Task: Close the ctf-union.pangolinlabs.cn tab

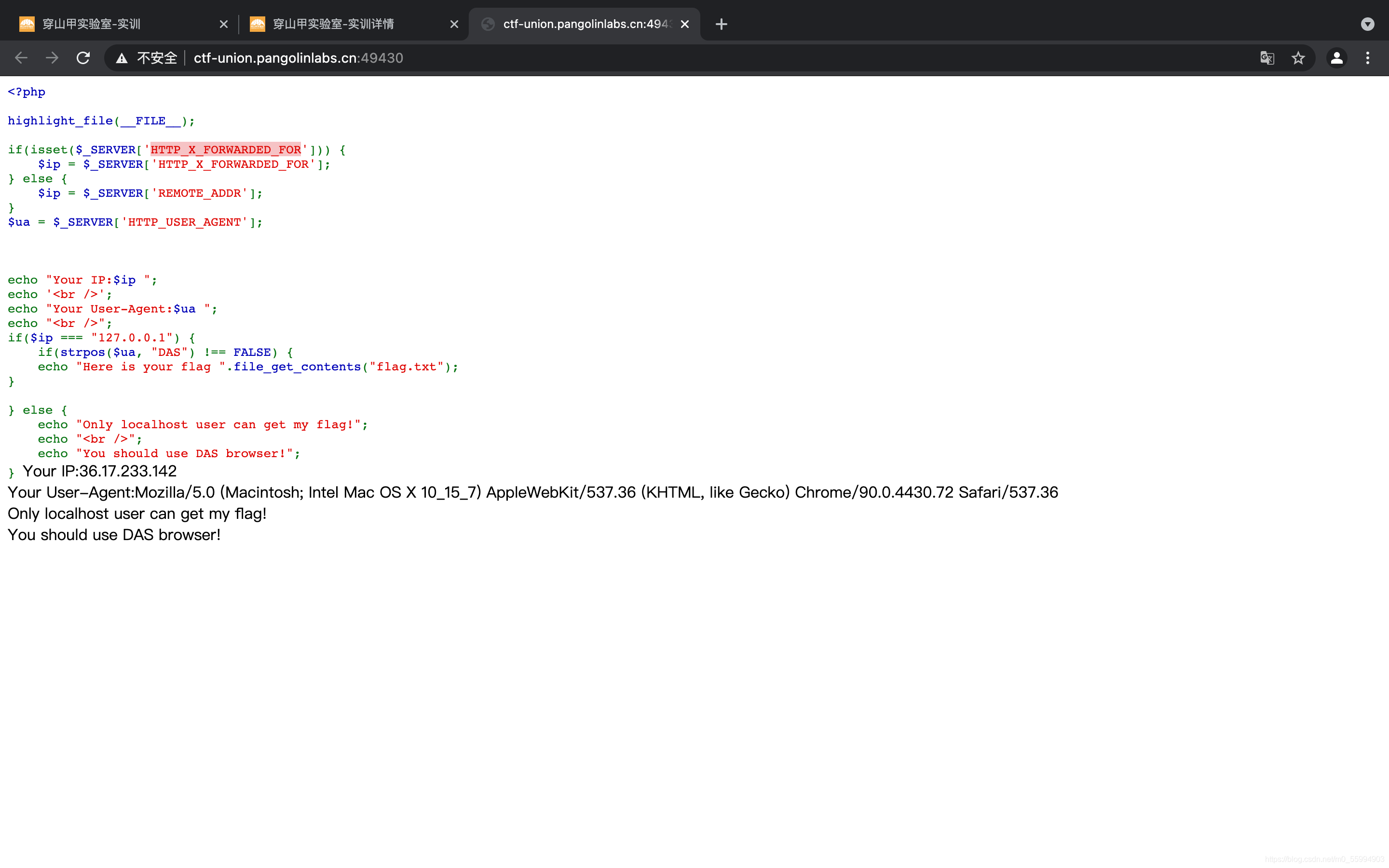Action: [x=685, y=24]
